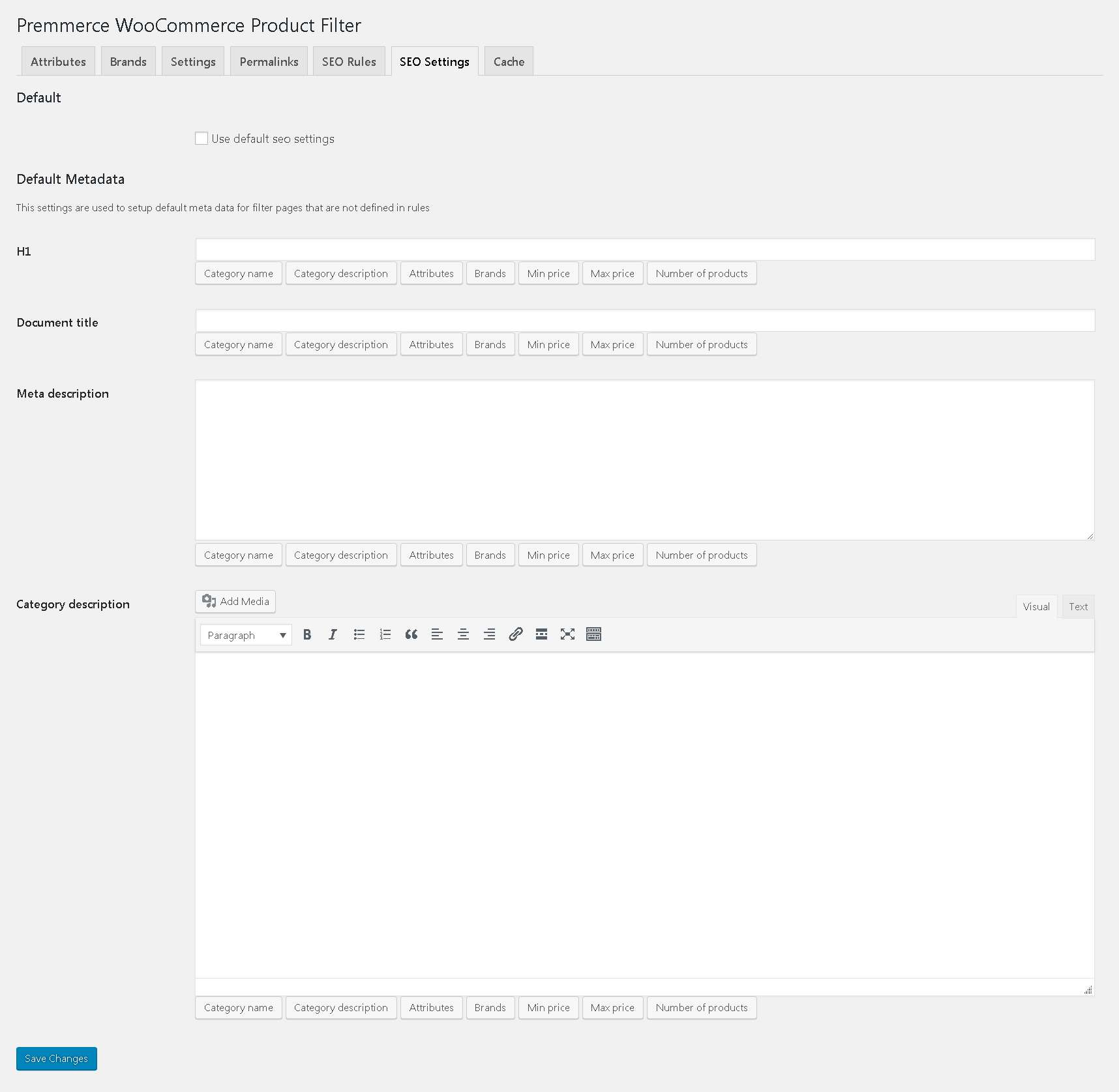
Task: Insert Category description variable below visual editor
Action: coord(341,1007)
